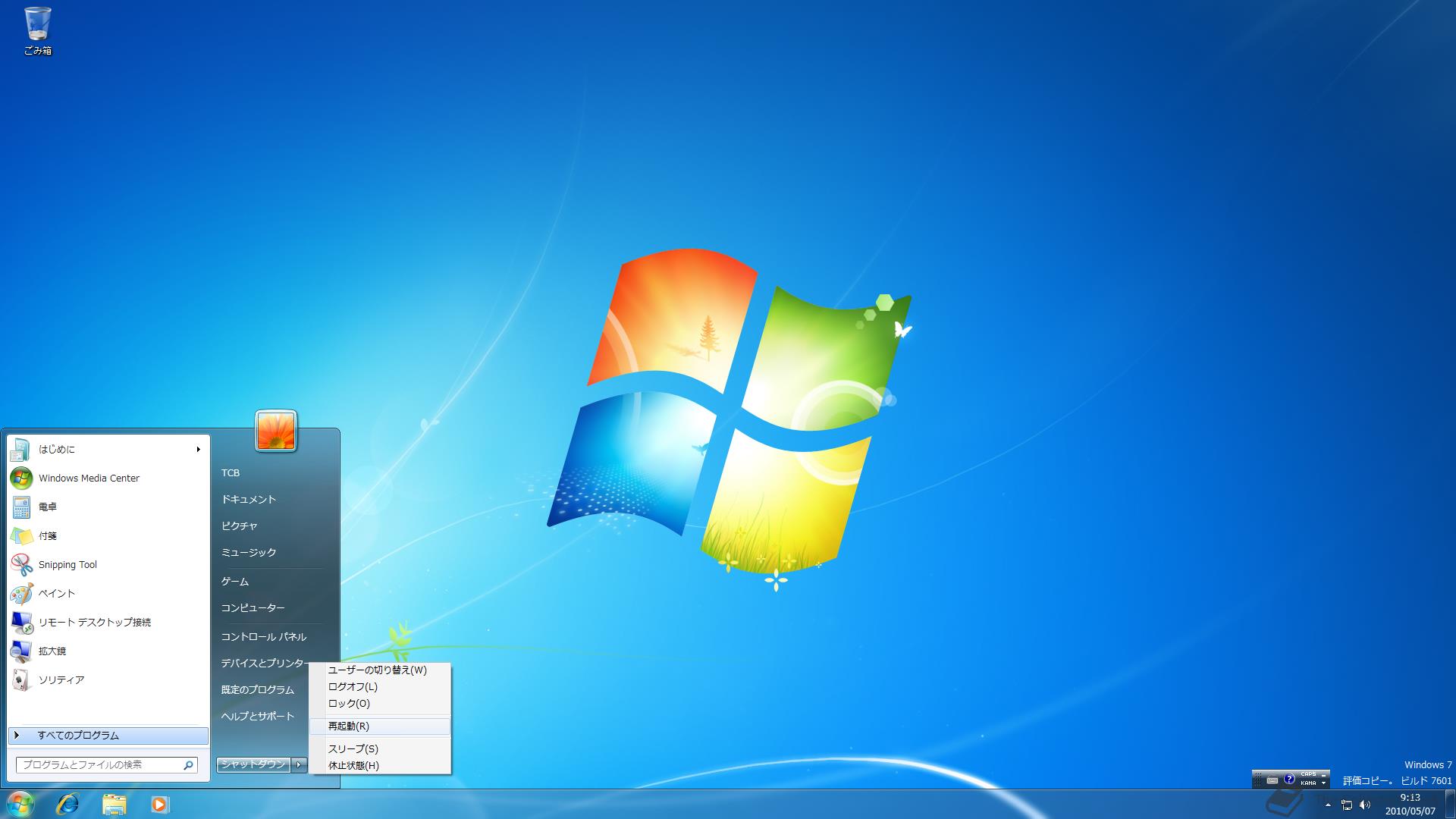Click the はじめに icon in Start menu
The width and height of the screenshot is (1456, 819).
coord(20,450)
